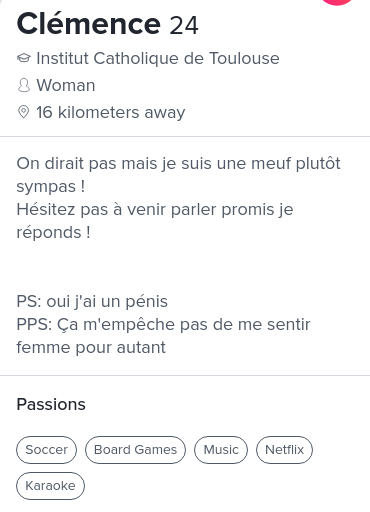Click the location pin distance icon
Screen dimensions: 370x512
23,112
